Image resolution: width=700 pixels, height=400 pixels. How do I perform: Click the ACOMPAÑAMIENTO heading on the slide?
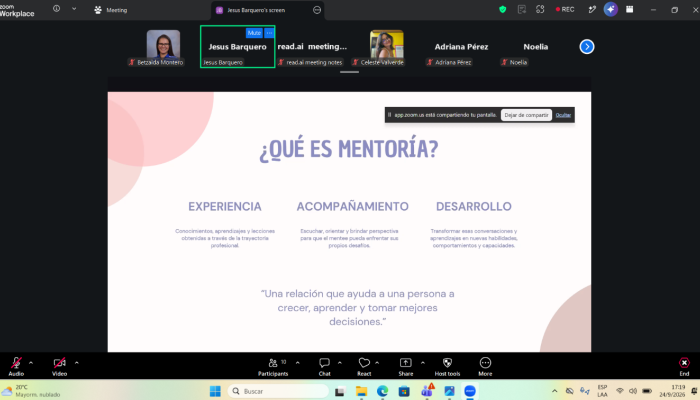[353, 206]
